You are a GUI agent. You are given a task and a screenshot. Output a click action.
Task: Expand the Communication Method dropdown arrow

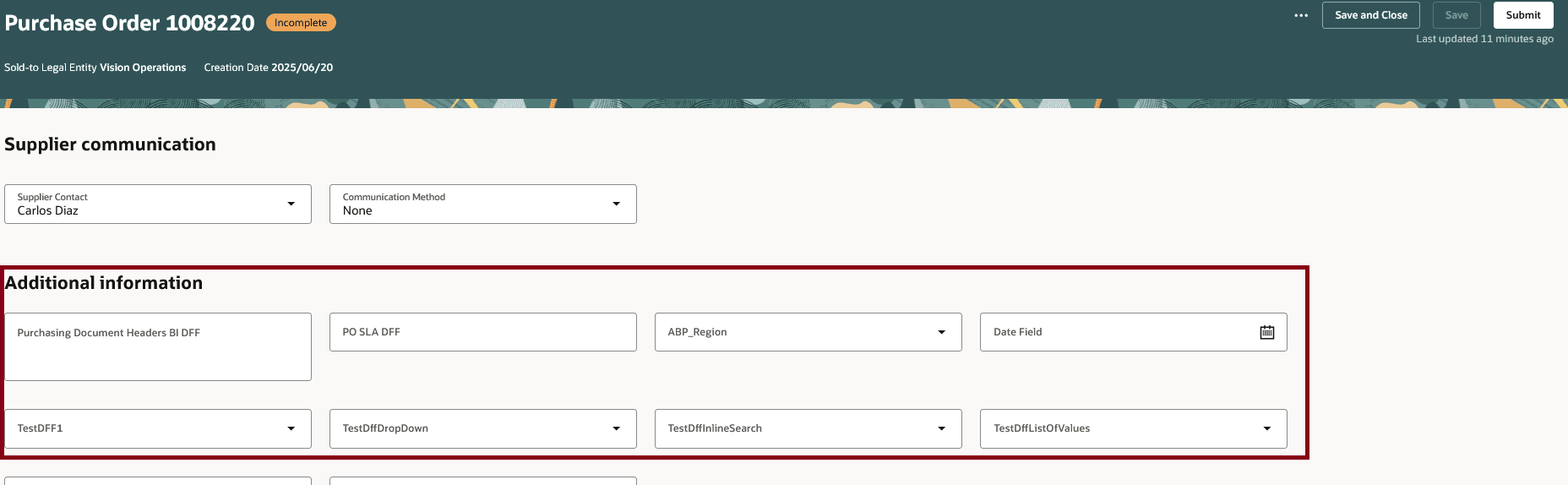[x=617, y=204]
